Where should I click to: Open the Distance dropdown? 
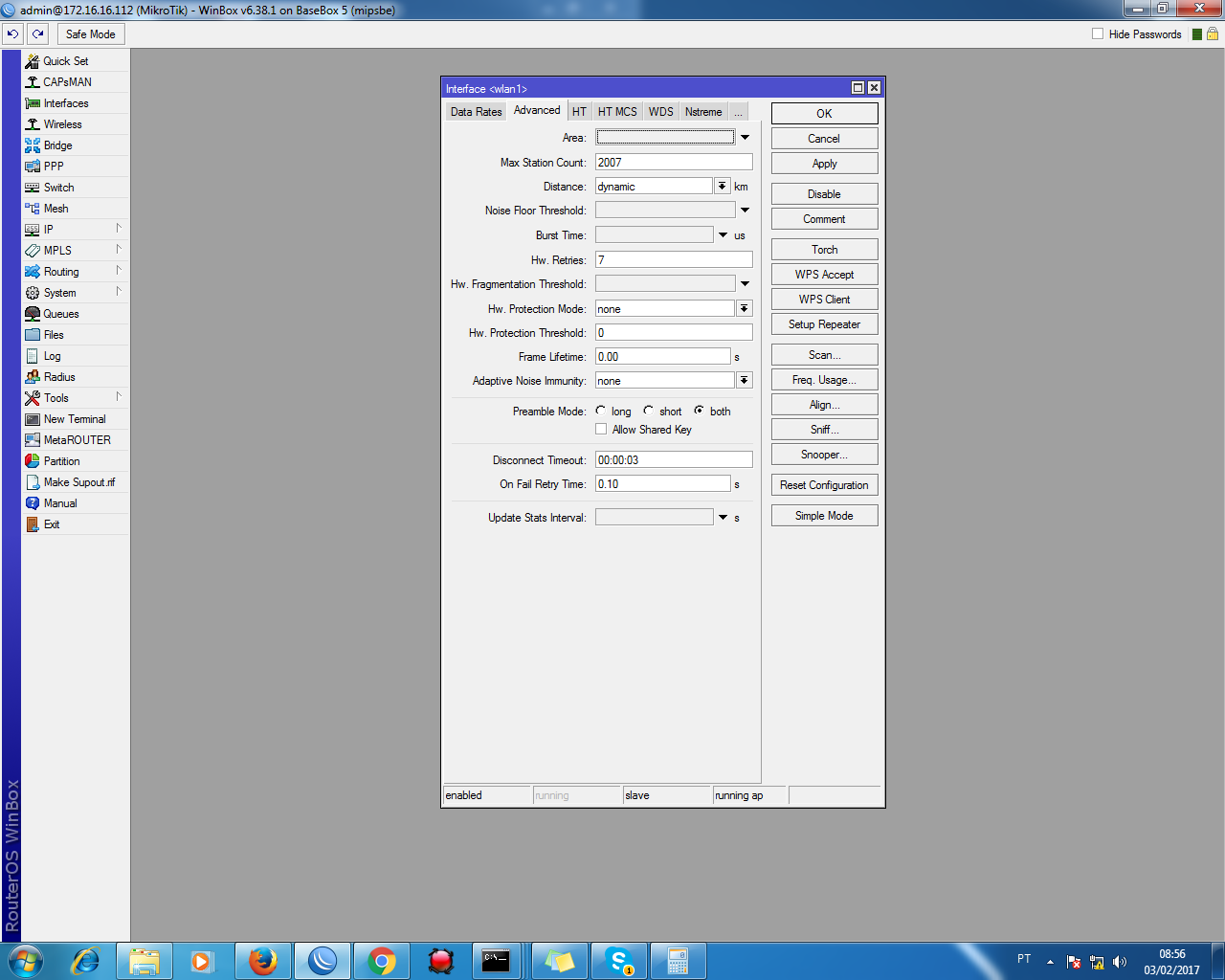pos(723,186)
